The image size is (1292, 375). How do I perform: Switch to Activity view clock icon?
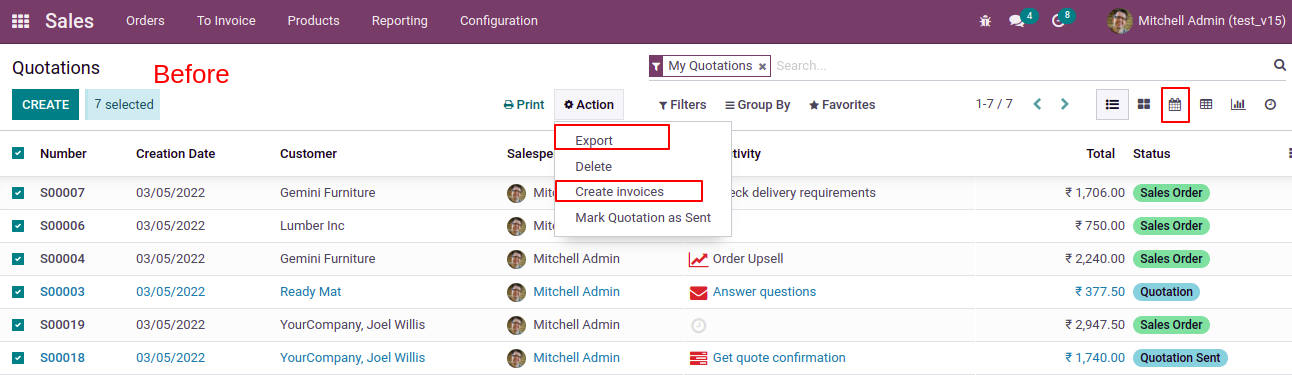pos(1270,104)
